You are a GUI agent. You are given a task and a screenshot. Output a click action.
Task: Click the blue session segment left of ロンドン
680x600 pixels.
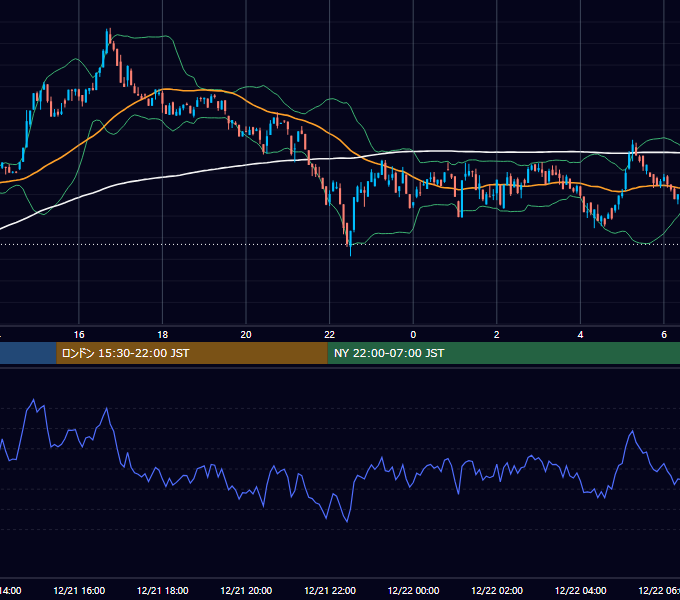[28, 353]
